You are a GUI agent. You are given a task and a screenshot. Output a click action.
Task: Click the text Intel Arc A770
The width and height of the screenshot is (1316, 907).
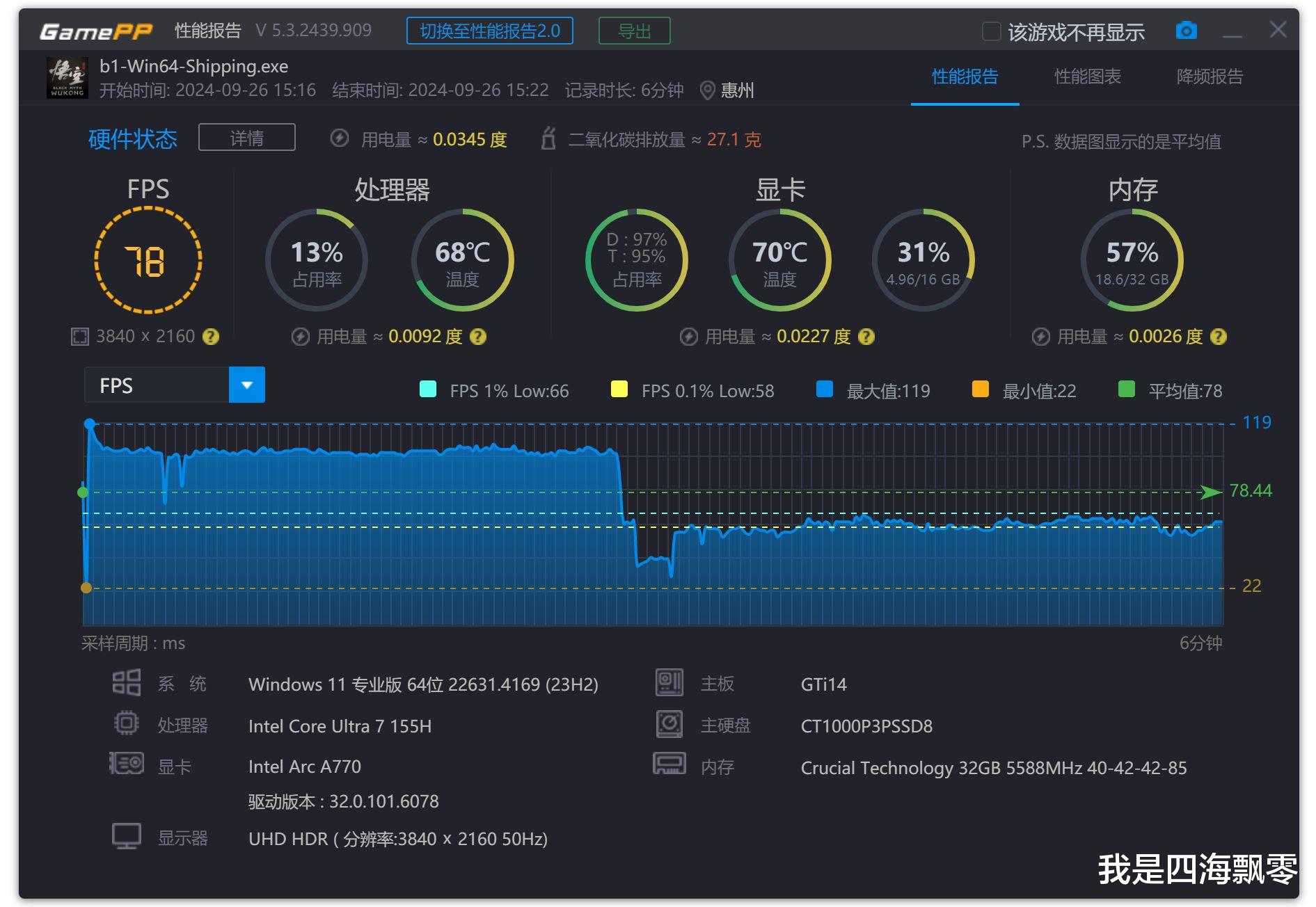coord(305,766)
